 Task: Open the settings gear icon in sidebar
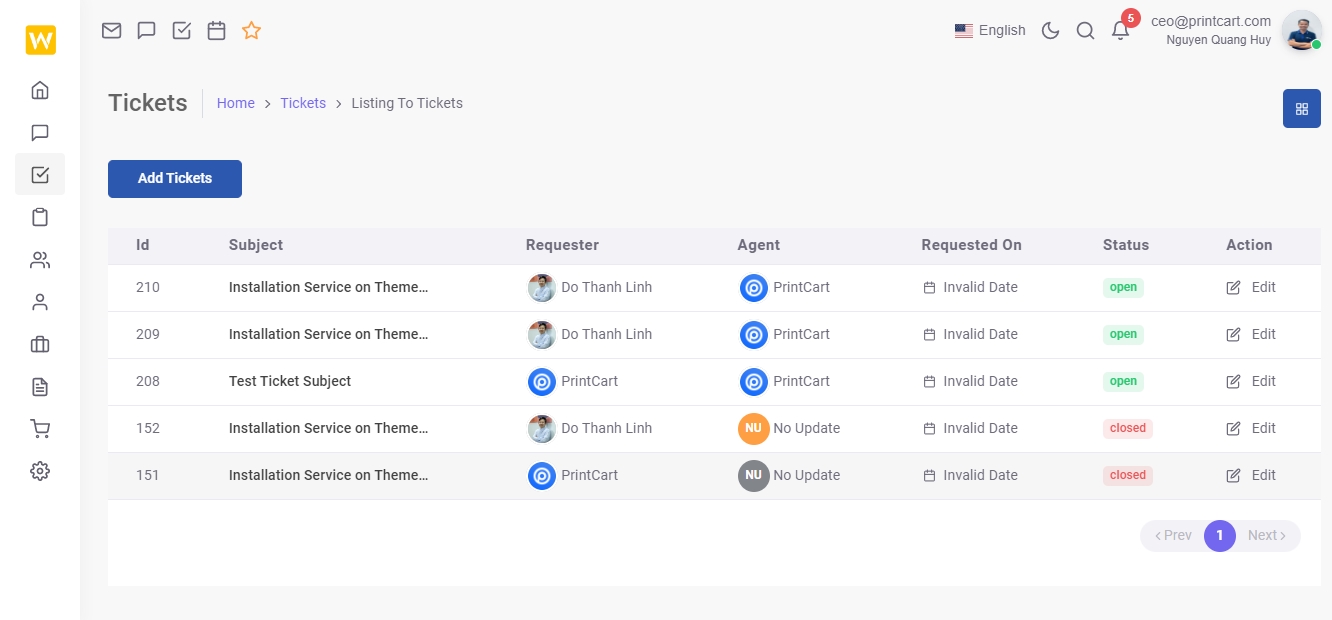click(x=40, y=471)
